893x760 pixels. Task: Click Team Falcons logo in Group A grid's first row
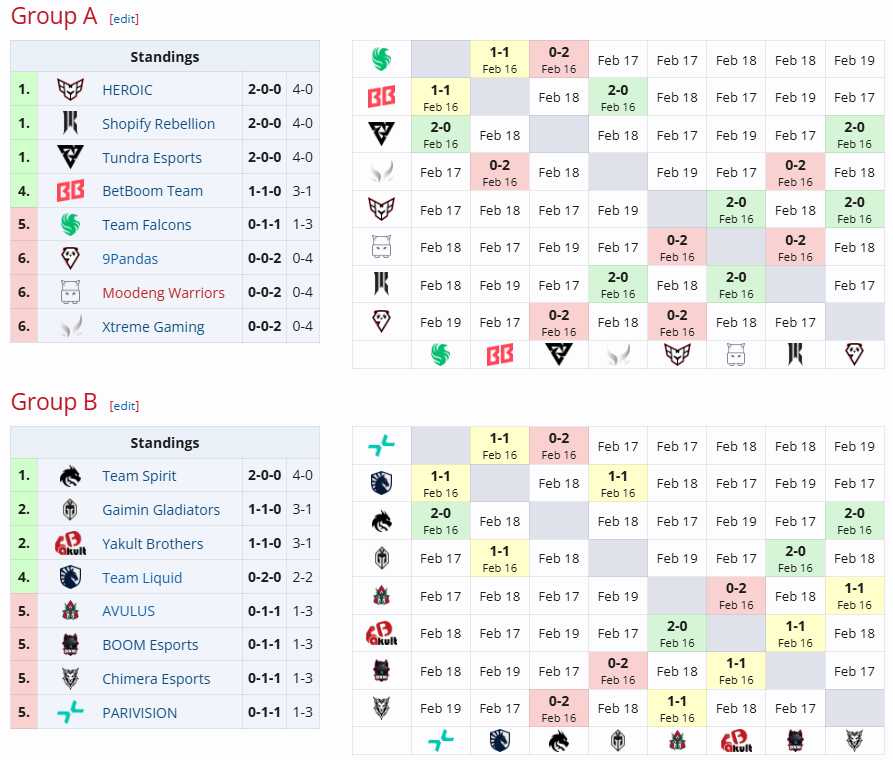click(382, 59)
